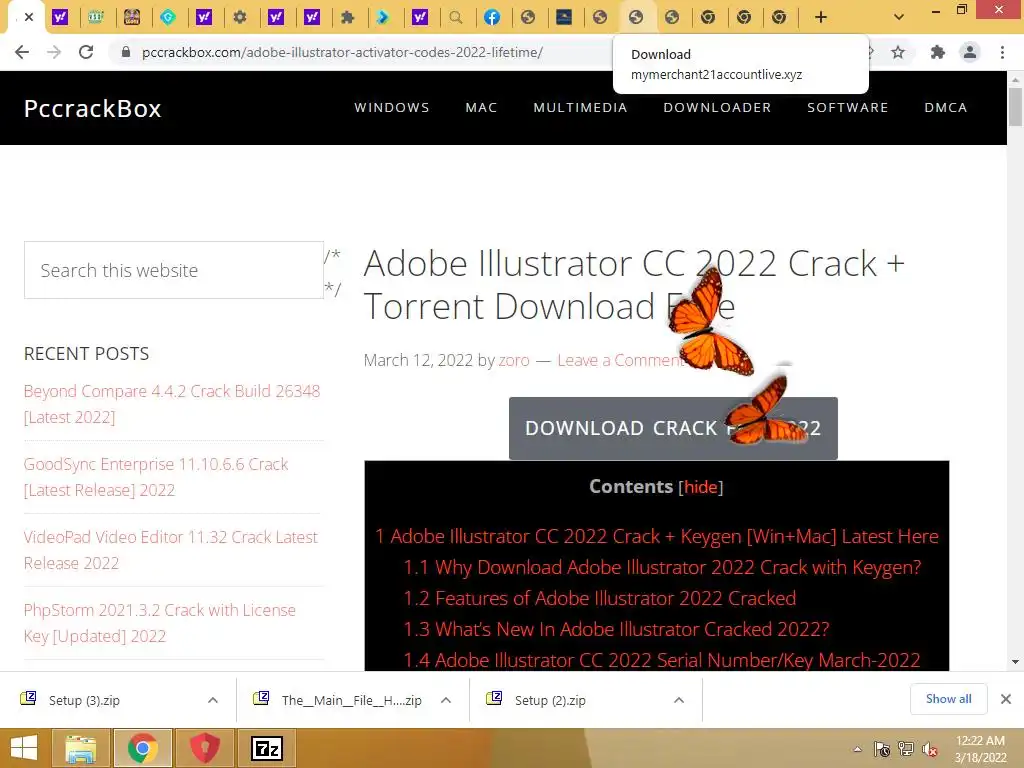Screen dimensions: 1024x768
Task: View site info via padlock icon
Action: click(126, 52)
